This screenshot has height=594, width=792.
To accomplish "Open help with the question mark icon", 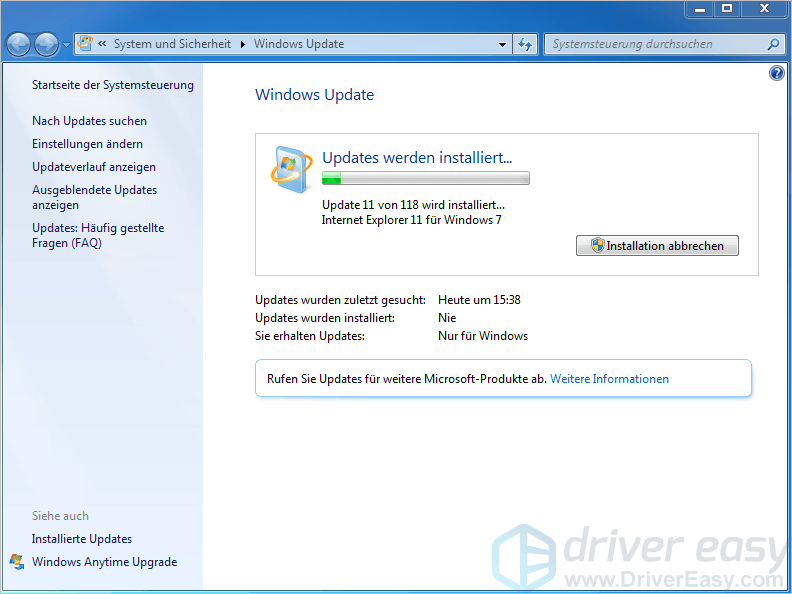I will coord(777,73).
